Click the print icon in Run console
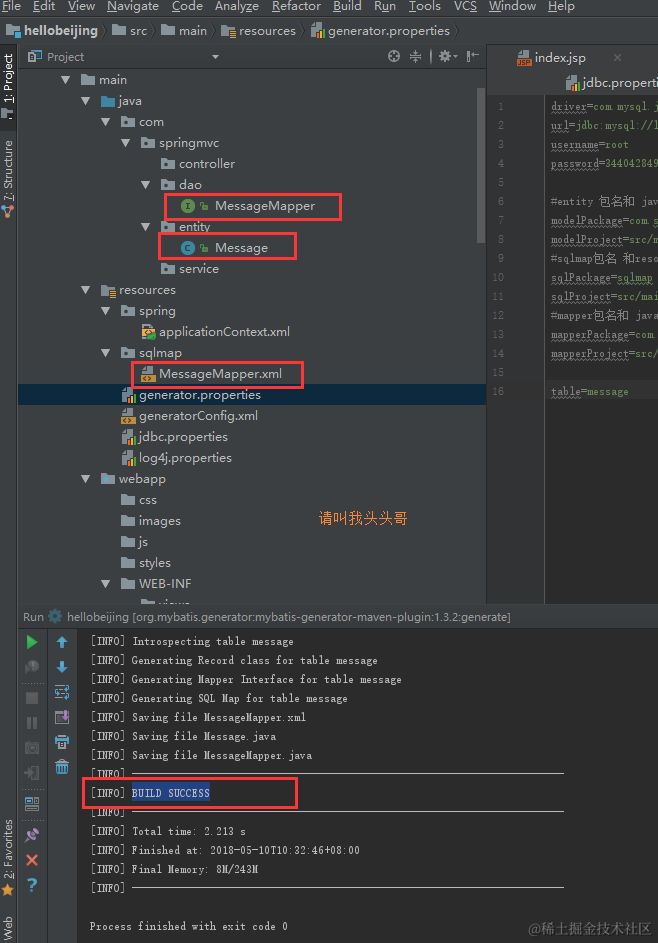 [62, 742]
